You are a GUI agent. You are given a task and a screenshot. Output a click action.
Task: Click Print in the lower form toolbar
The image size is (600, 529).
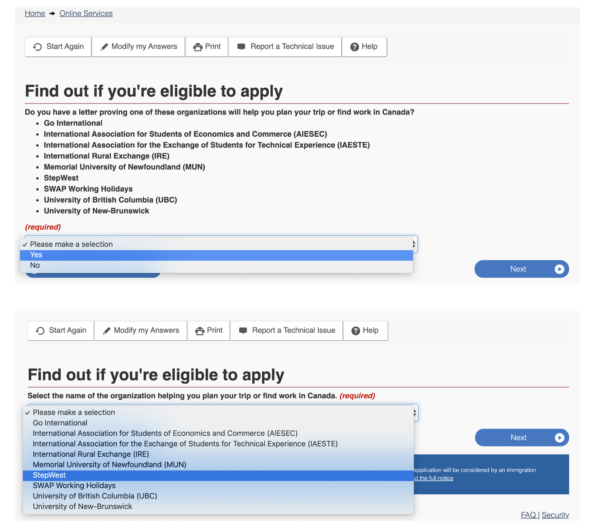tap(209, 330)
